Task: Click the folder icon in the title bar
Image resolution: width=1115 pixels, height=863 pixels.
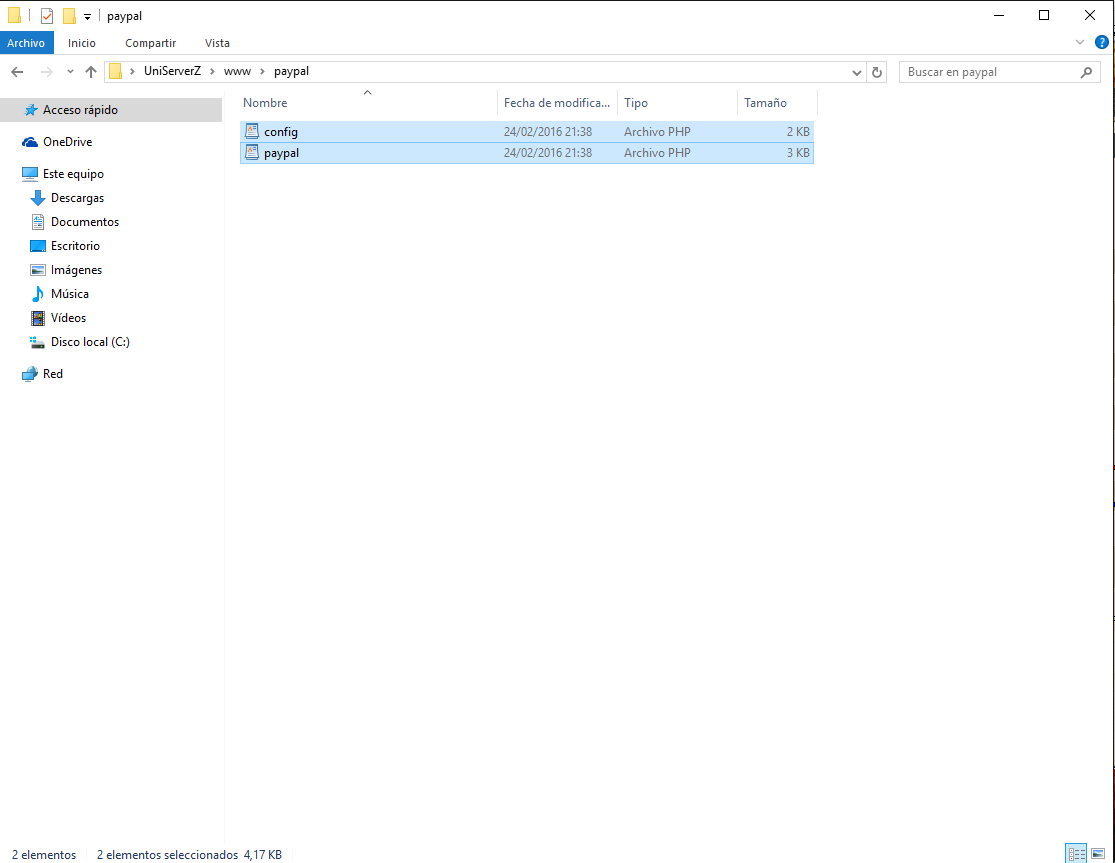Action: (x=14, y=16)
